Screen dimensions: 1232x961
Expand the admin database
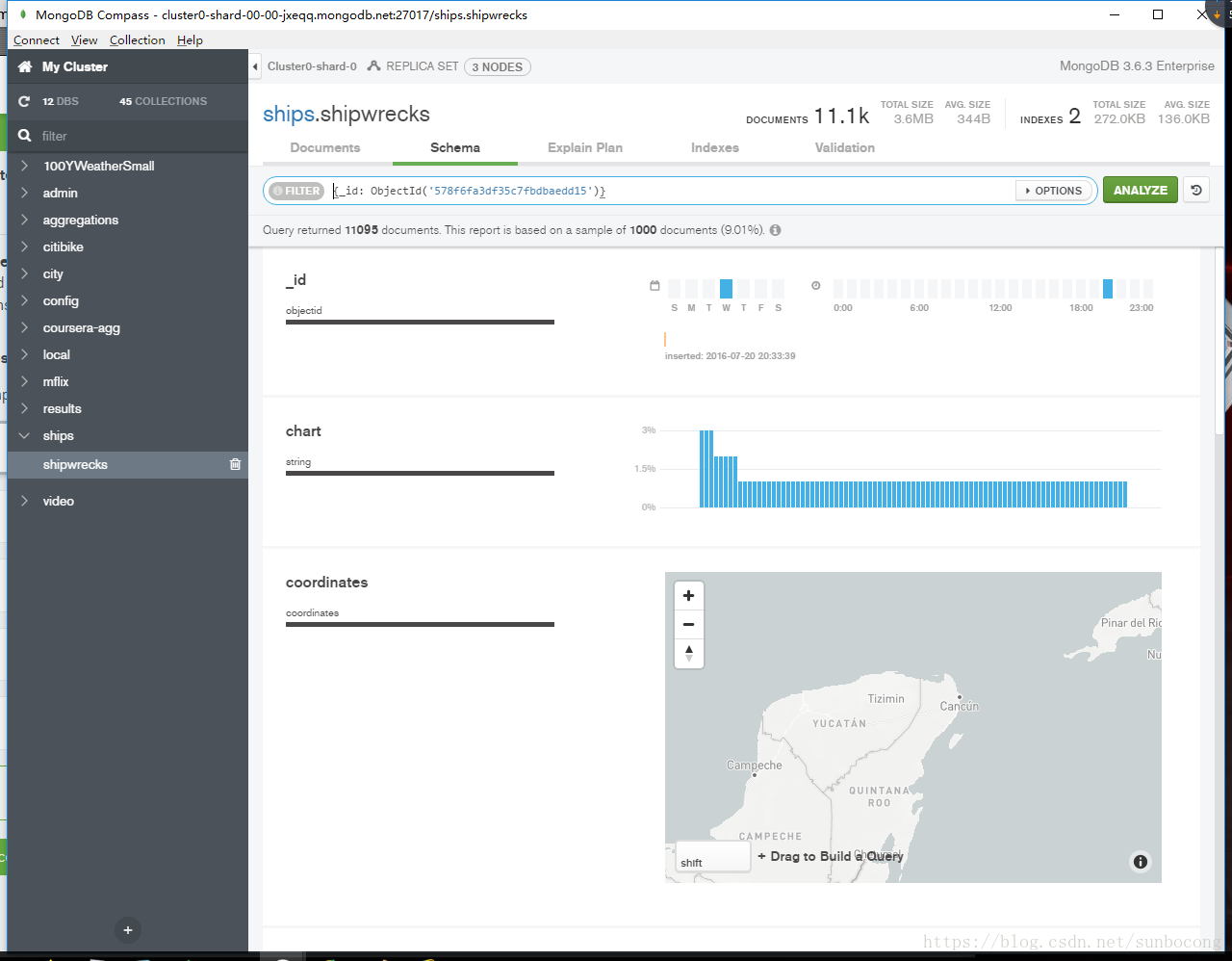click(x=24, y=193)
